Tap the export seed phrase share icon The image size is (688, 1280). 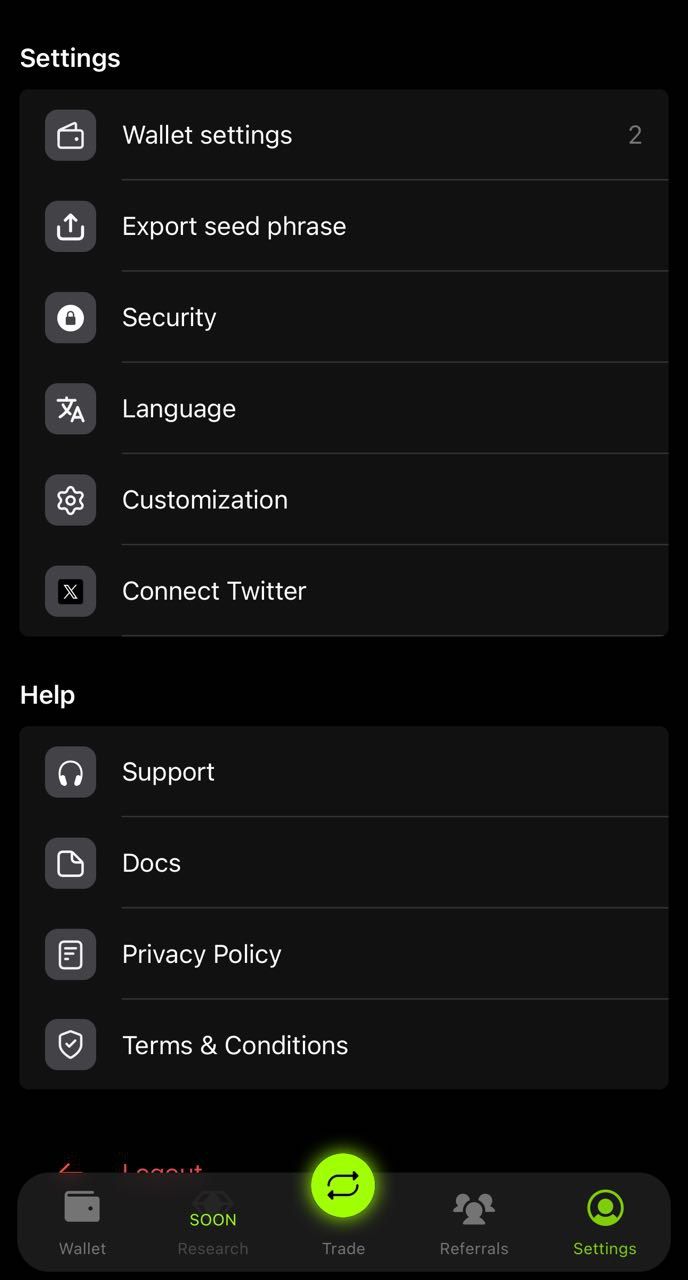70,226
